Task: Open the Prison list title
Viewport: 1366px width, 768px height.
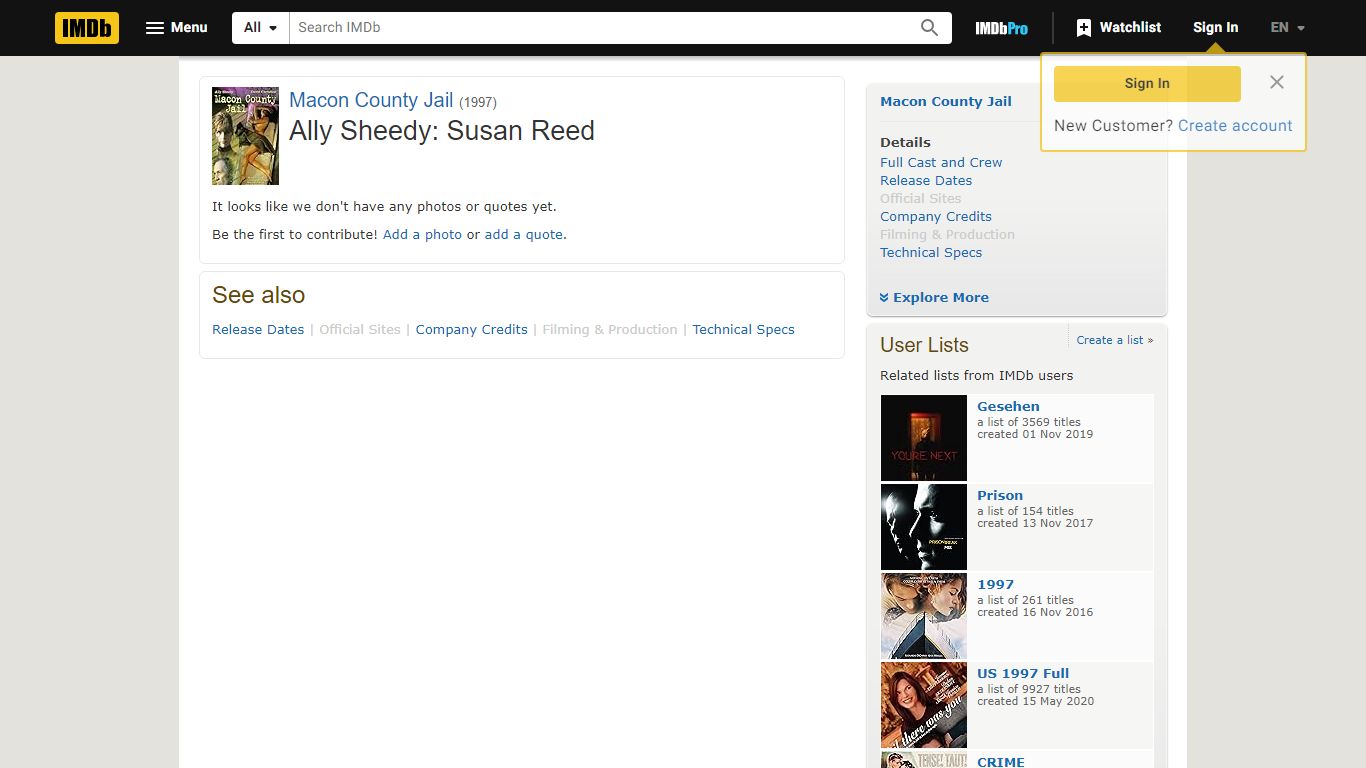Action: (1000, 496)
